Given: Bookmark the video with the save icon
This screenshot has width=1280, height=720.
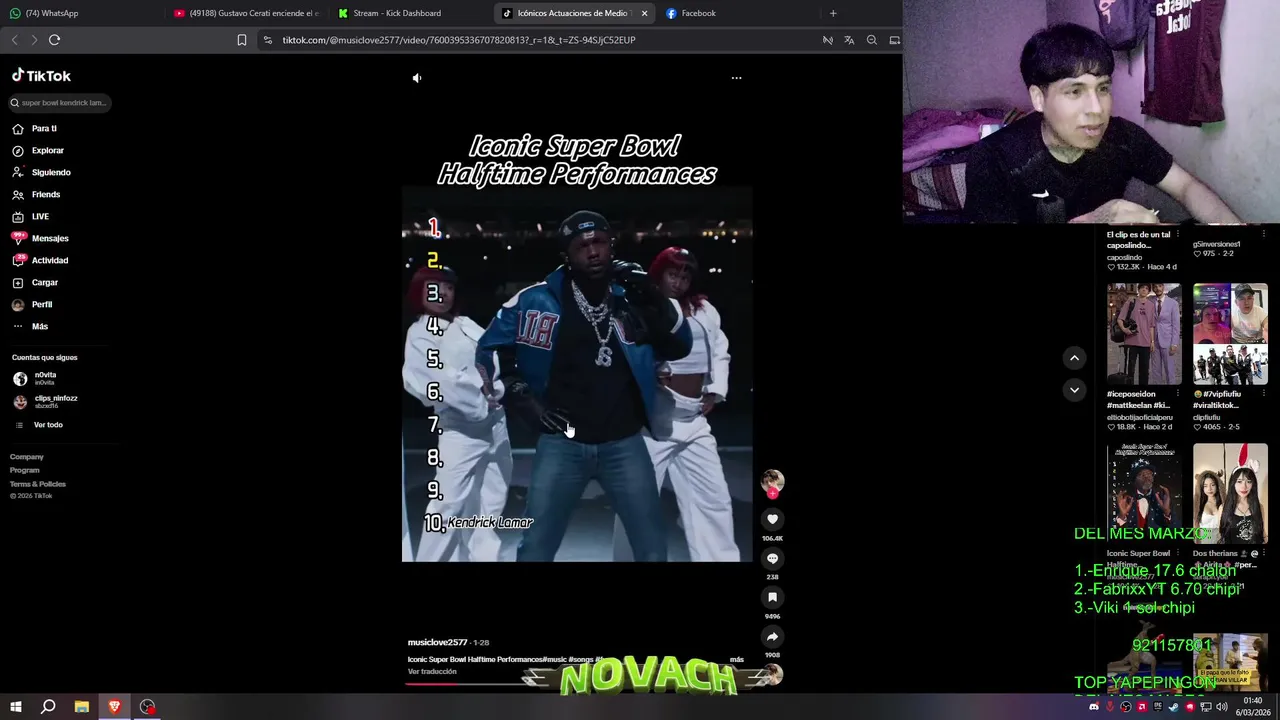Looking at the screenshot, I should point(772,597).
